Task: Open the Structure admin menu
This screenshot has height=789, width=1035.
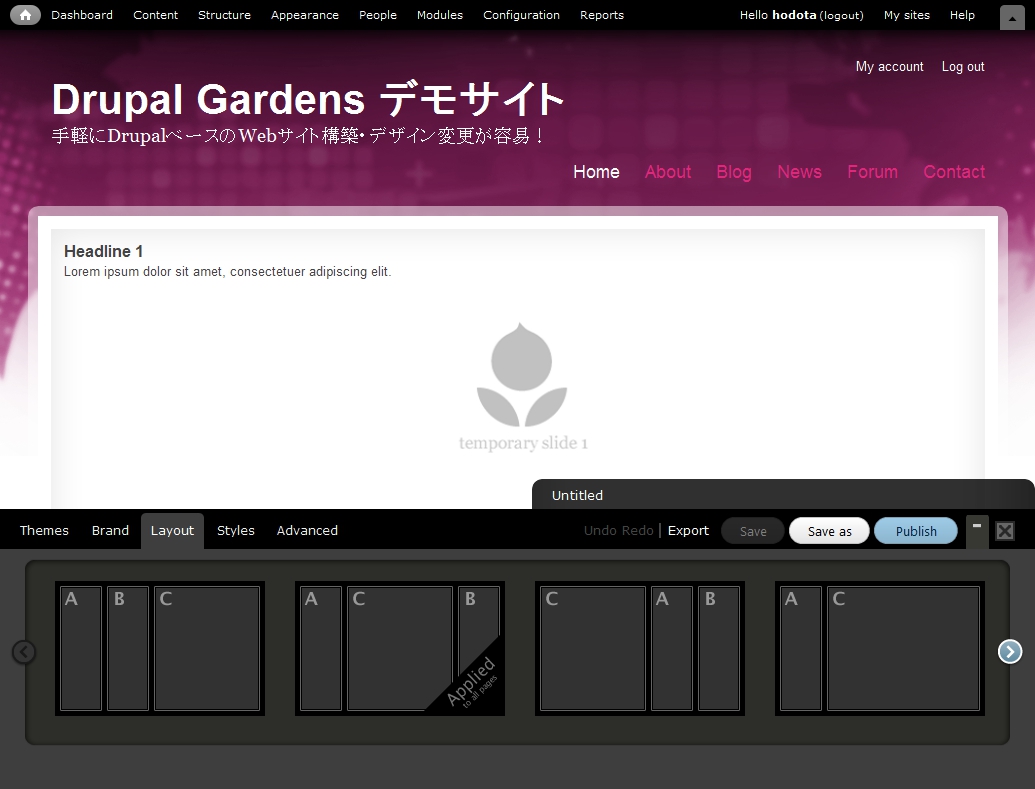Action: [224, 15]
